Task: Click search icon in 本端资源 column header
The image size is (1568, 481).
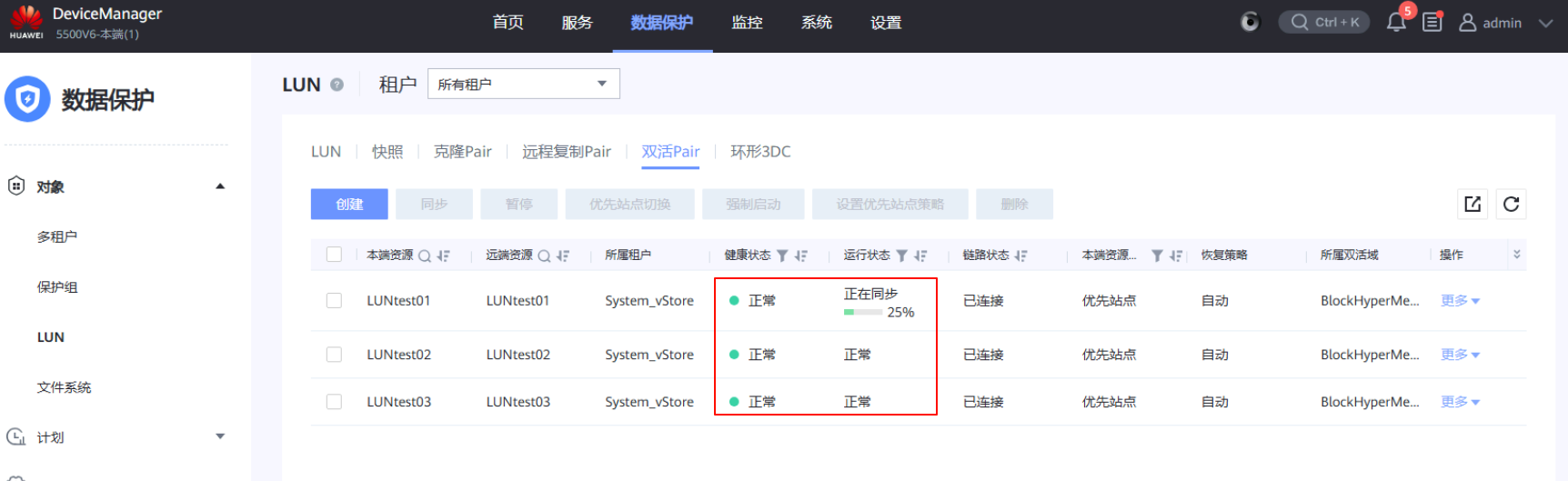Action: pos(425,256)
